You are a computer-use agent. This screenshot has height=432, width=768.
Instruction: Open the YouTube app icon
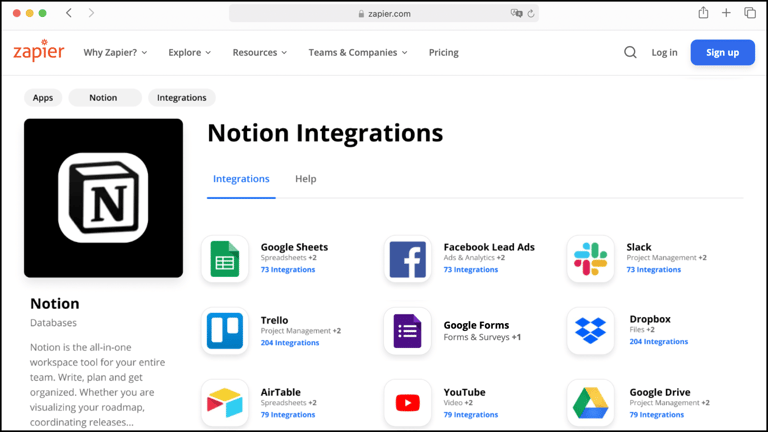408,403
